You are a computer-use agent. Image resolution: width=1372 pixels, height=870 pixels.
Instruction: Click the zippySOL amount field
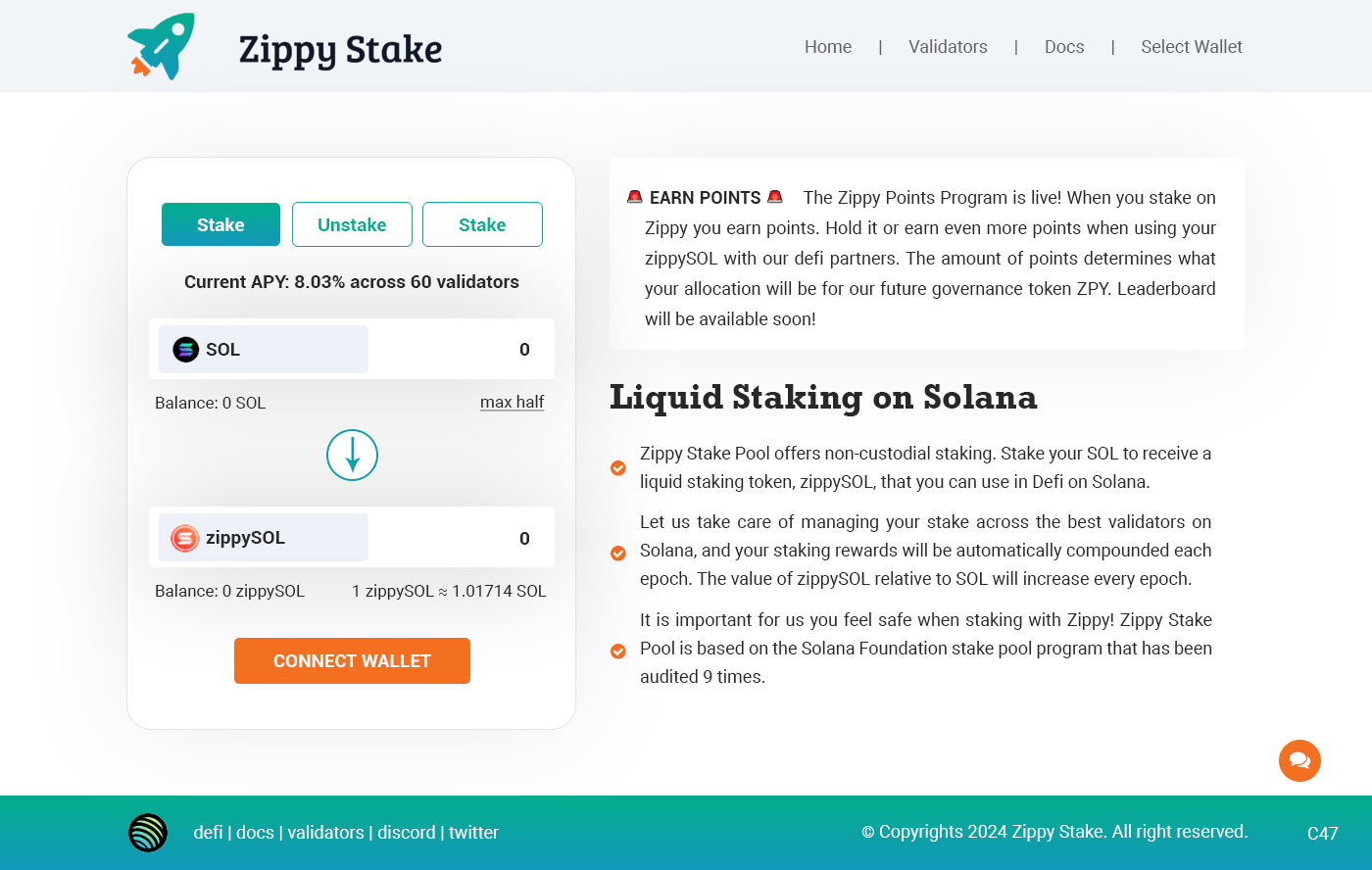click(x=461, y=538)
